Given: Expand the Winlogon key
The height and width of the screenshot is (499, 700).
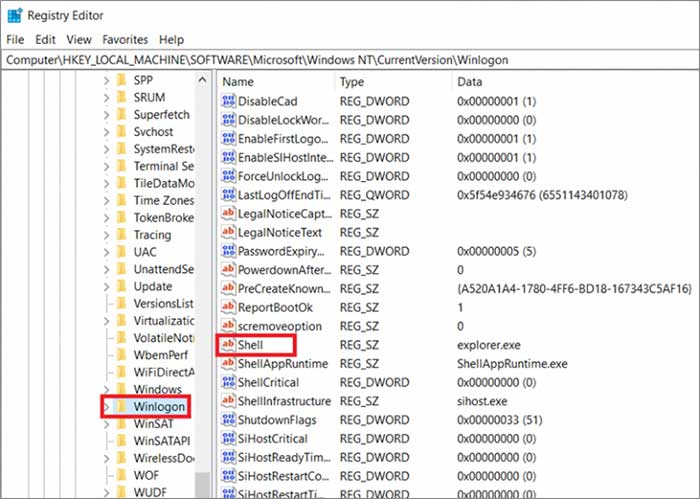Looking at the screenshot, I should point(106,407).
